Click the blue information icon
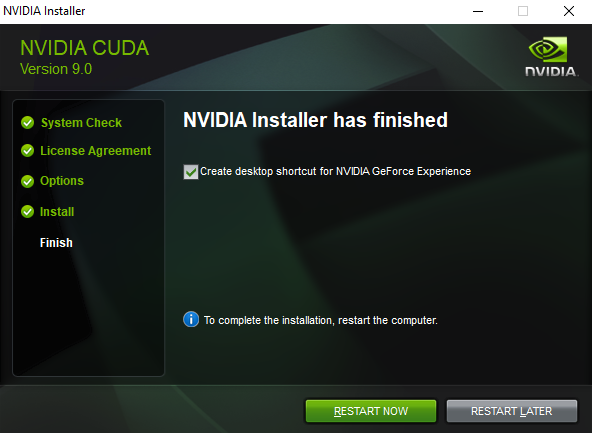Screen dimensions: 592x433 point(191,319)
